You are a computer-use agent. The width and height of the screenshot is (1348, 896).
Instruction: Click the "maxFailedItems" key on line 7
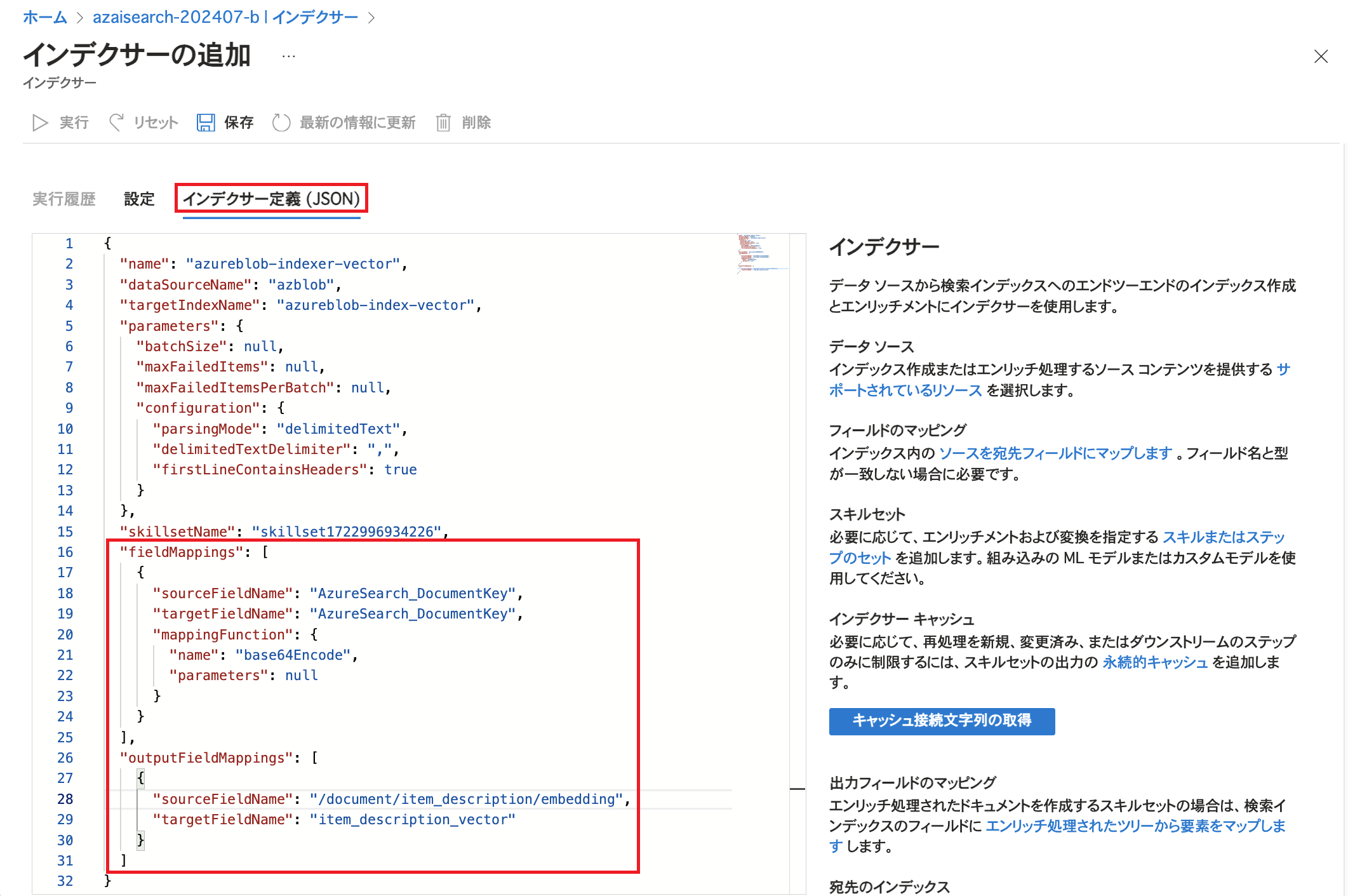[x=202, y=367]
